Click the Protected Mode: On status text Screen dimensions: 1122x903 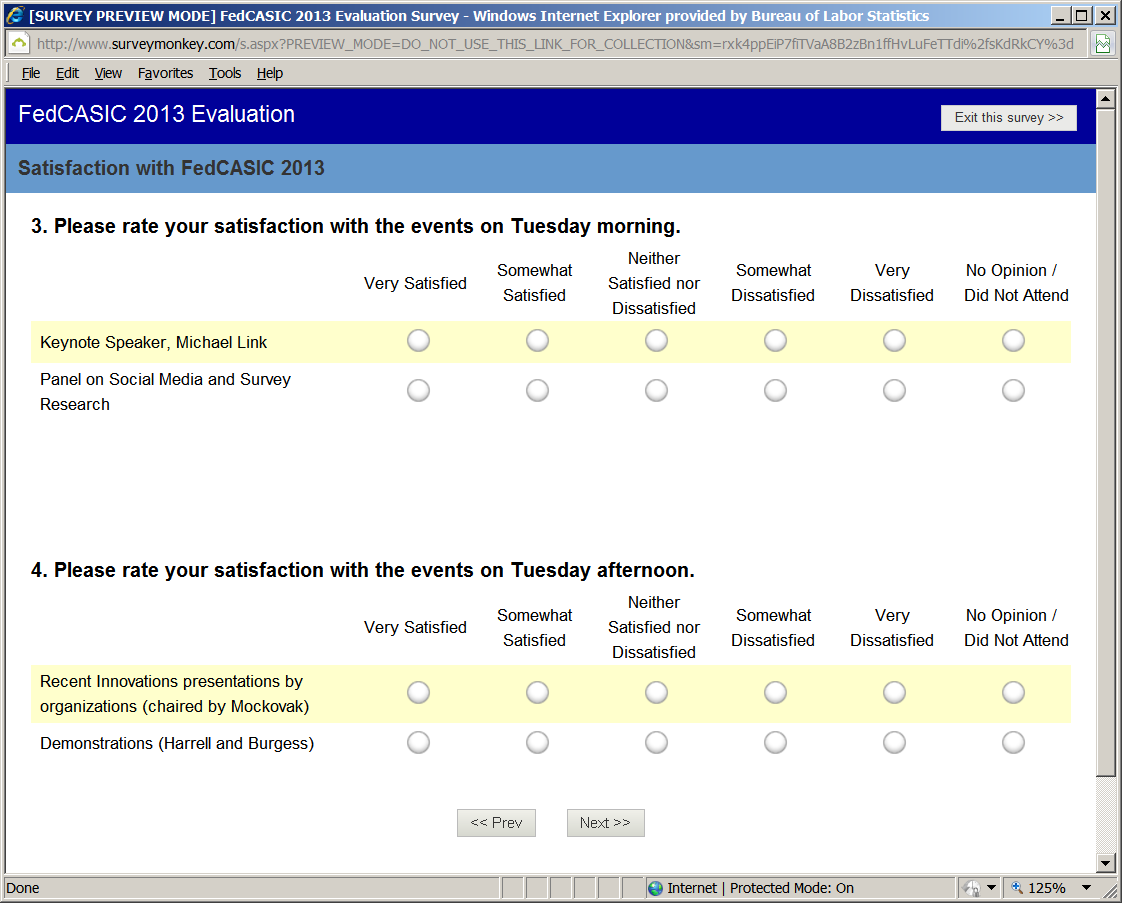[791, 888]
